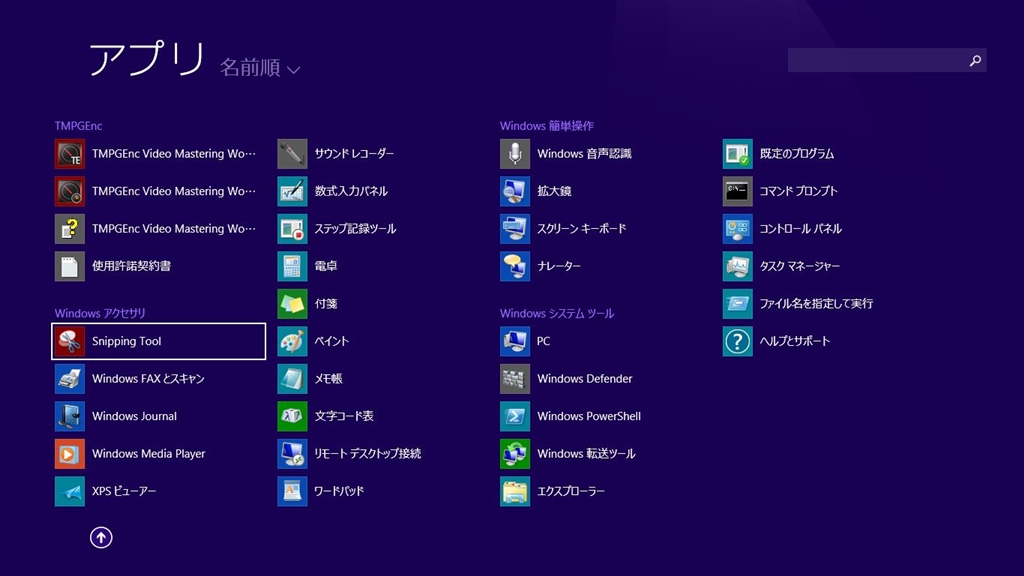1024x576 pixels.
Task: Open ヘルプとサポート question icon
Action: pyautogui.click(x=738, y=341)
